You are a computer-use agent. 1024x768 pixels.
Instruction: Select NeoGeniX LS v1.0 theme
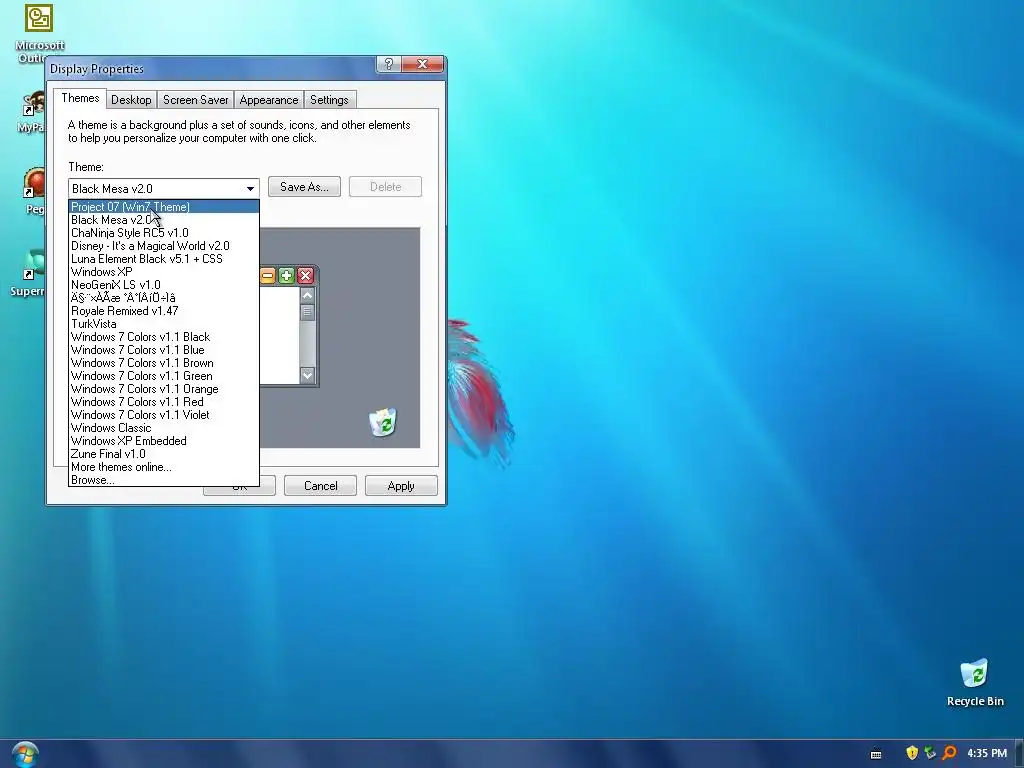point(164,285)
